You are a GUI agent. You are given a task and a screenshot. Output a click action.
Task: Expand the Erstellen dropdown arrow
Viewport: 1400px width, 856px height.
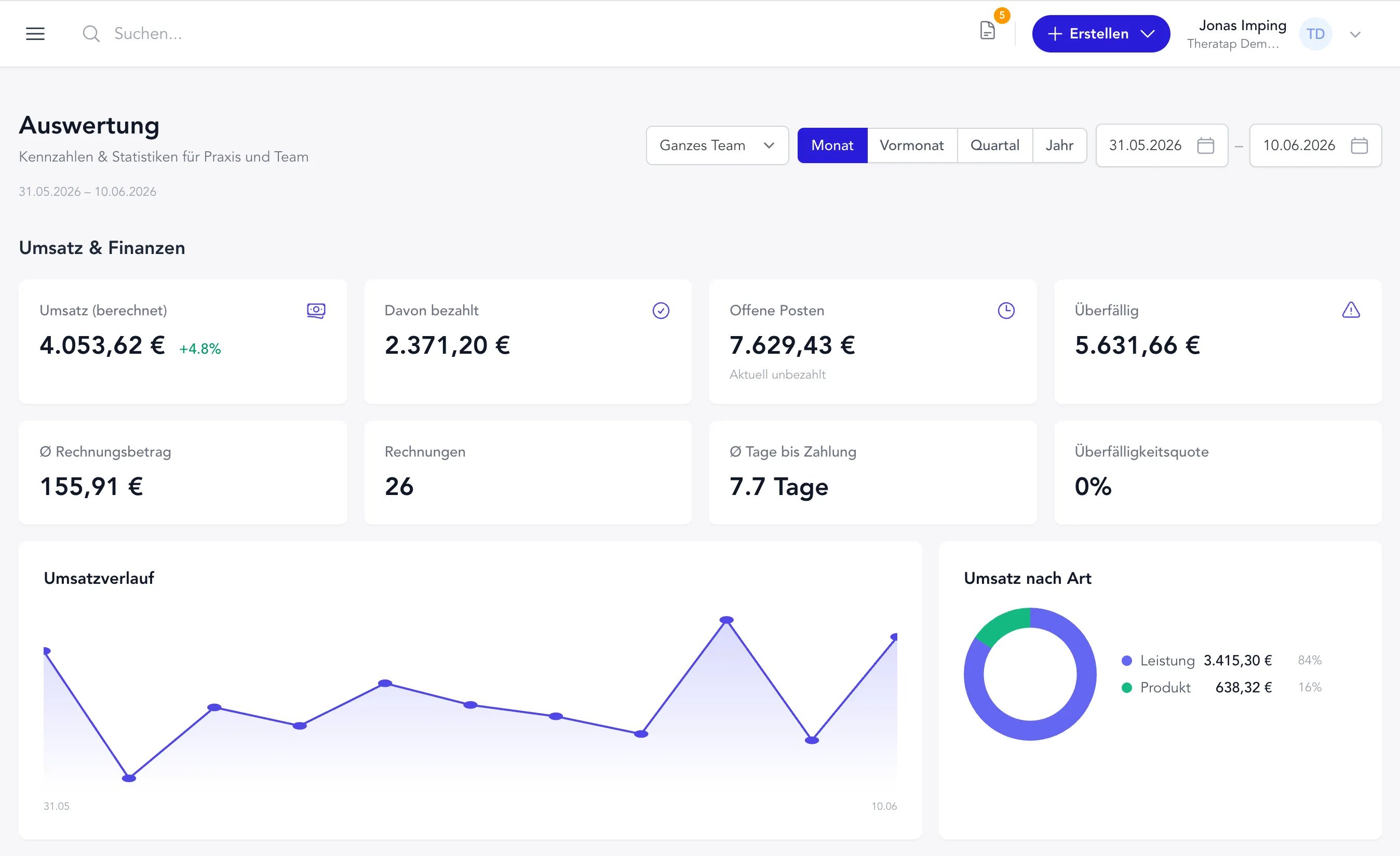coord(1147,34)
